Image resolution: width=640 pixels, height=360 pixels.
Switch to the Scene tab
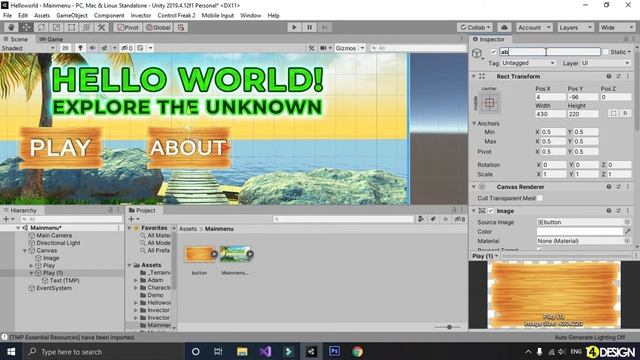pos(16,39)
